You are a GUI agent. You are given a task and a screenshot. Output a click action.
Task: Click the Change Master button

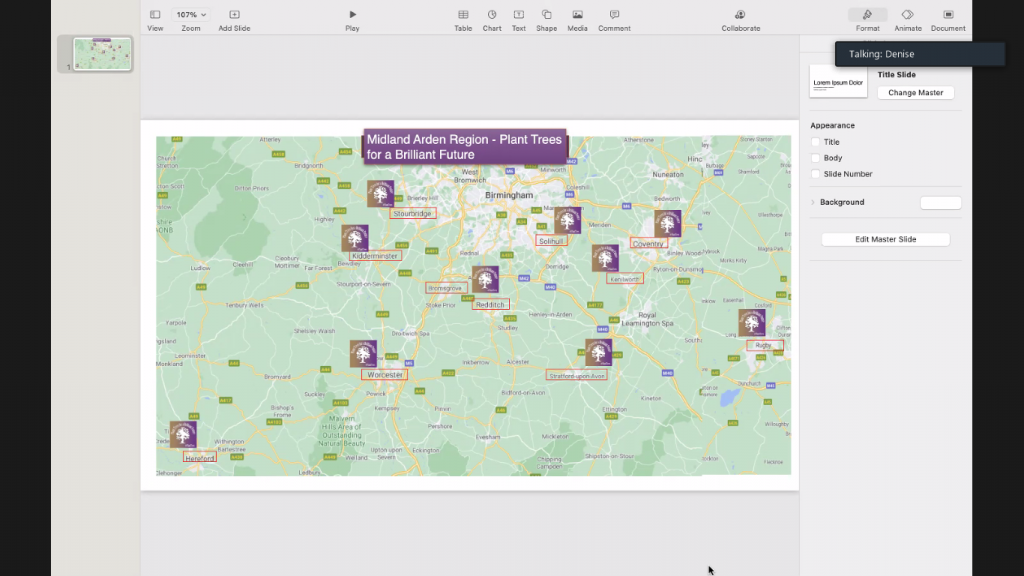[915, 93]
